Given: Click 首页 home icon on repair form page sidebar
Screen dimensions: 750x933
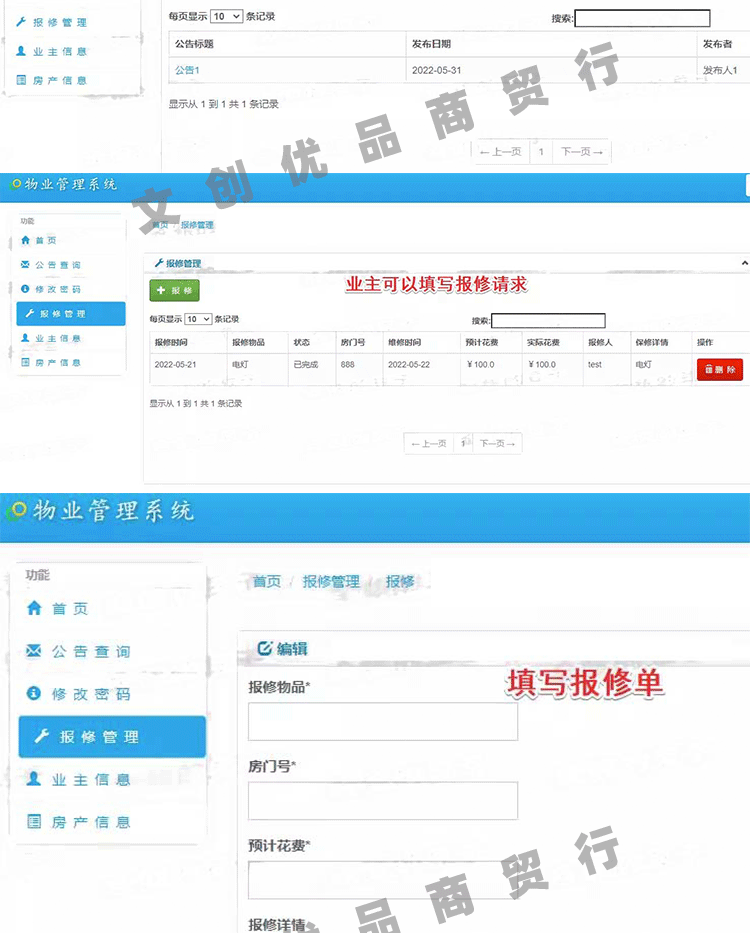Looking at the screenshot, I should 34,608.
